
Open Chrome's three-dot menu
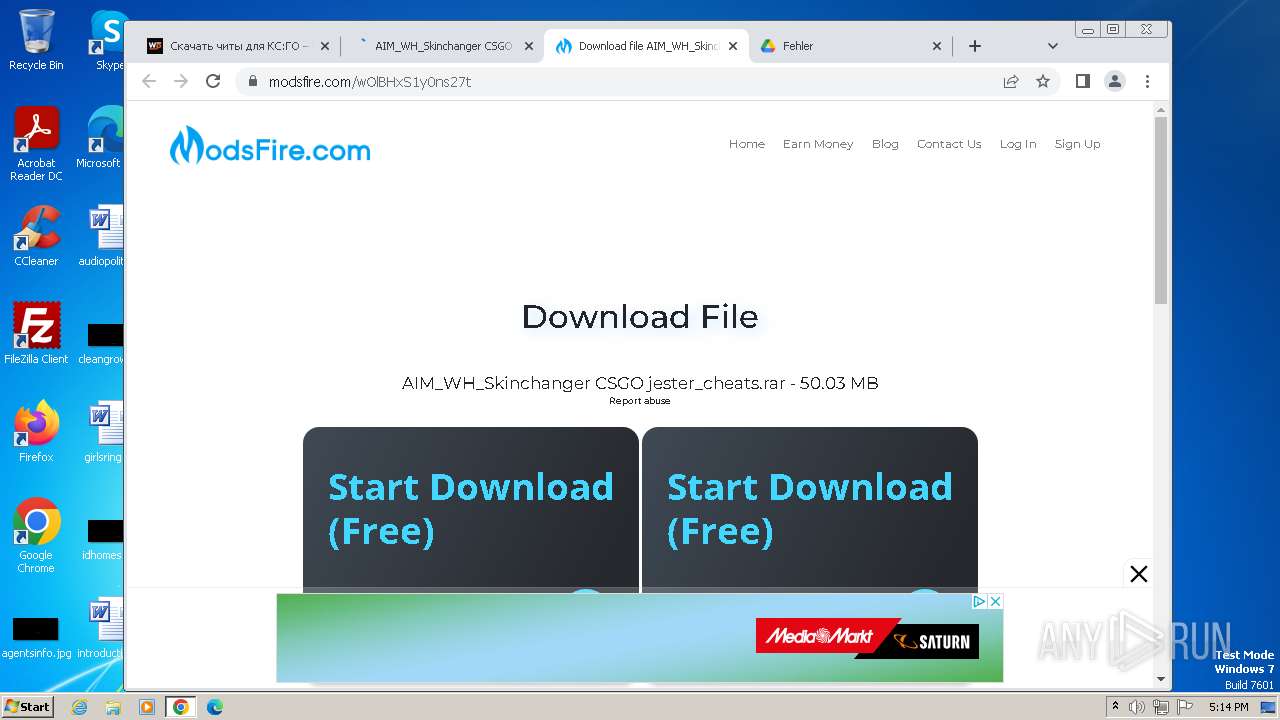coord(1147,81)
